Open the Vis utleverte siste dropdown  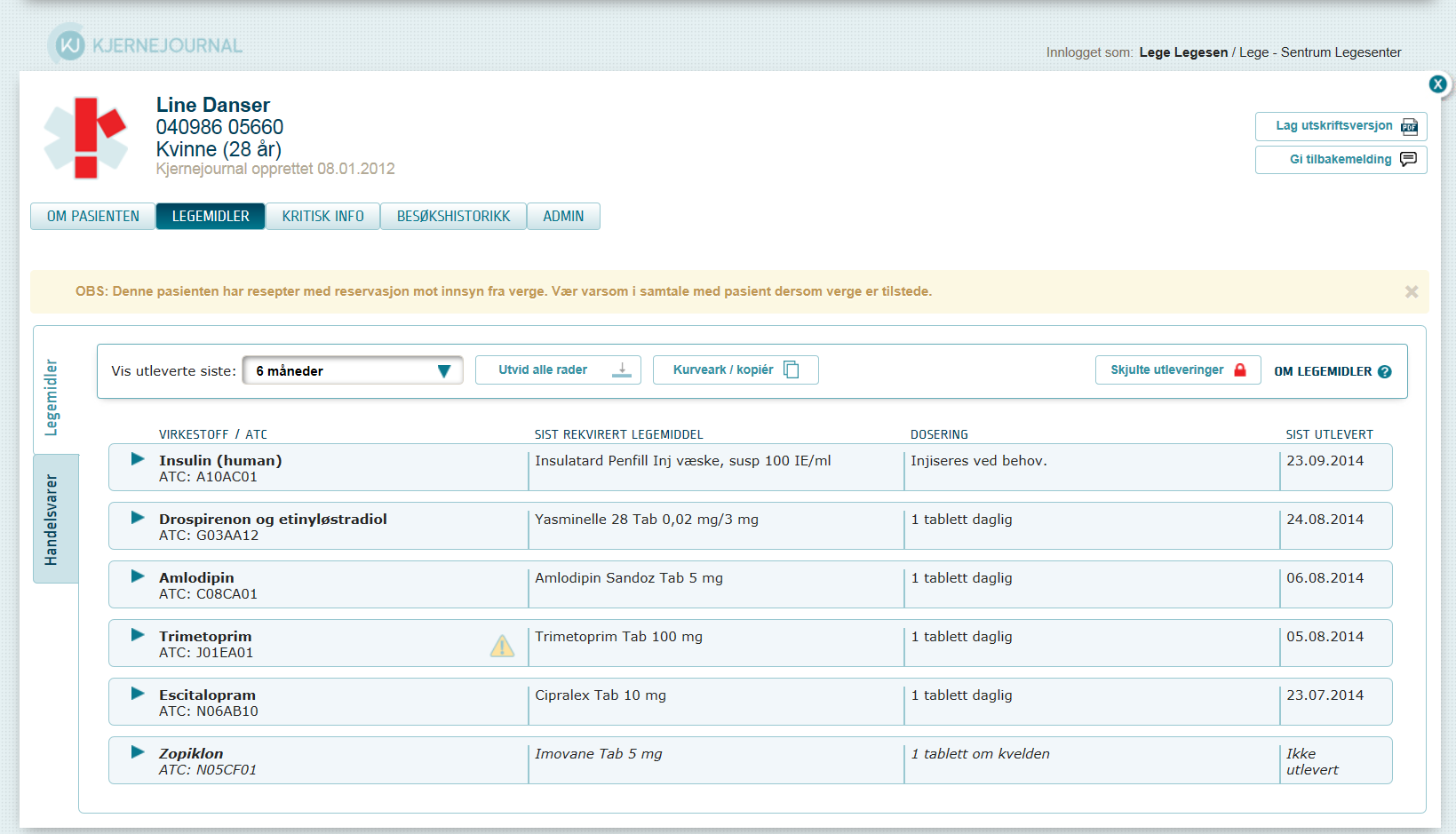click(x=353, y=370)
